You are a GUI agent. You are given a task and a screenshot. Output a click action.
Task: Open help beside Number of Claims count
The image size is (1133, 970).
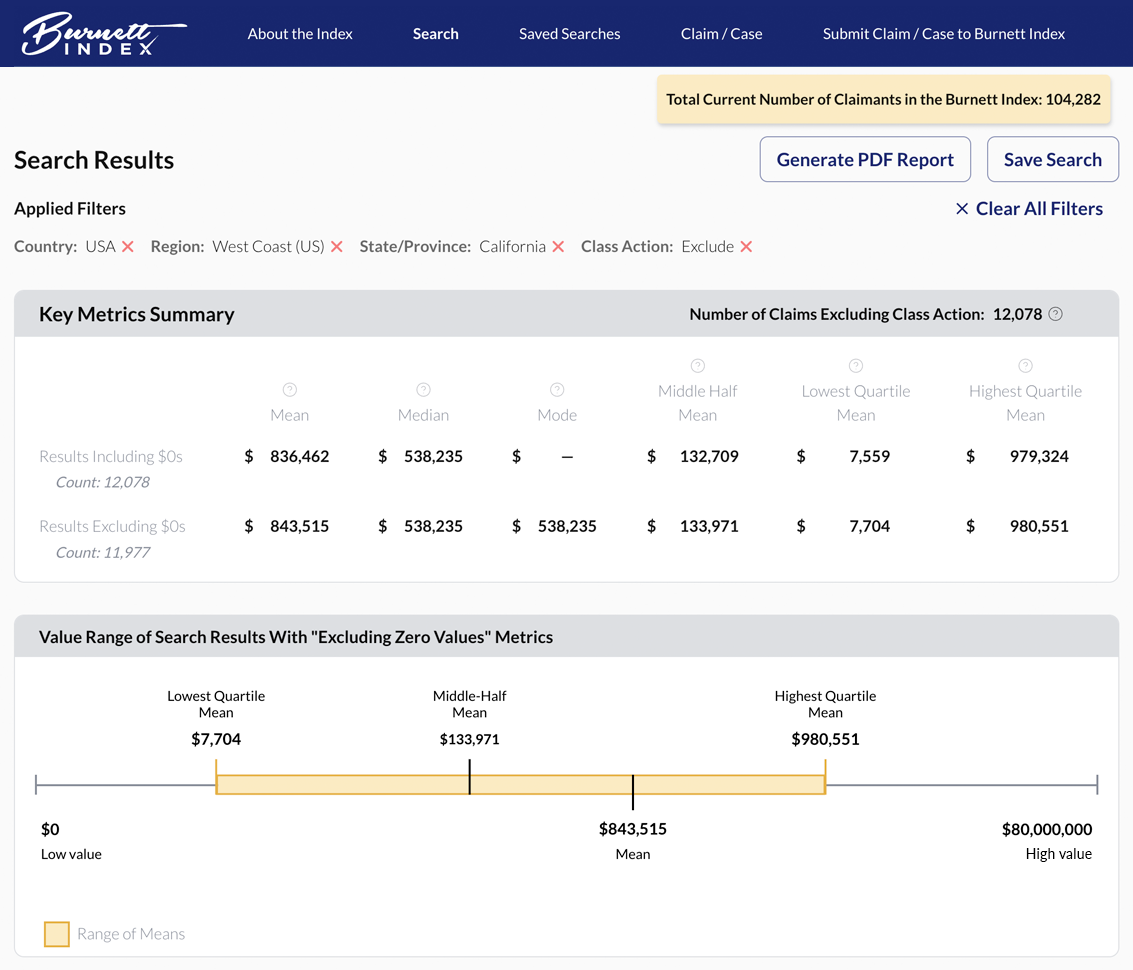coord(1055,314)
